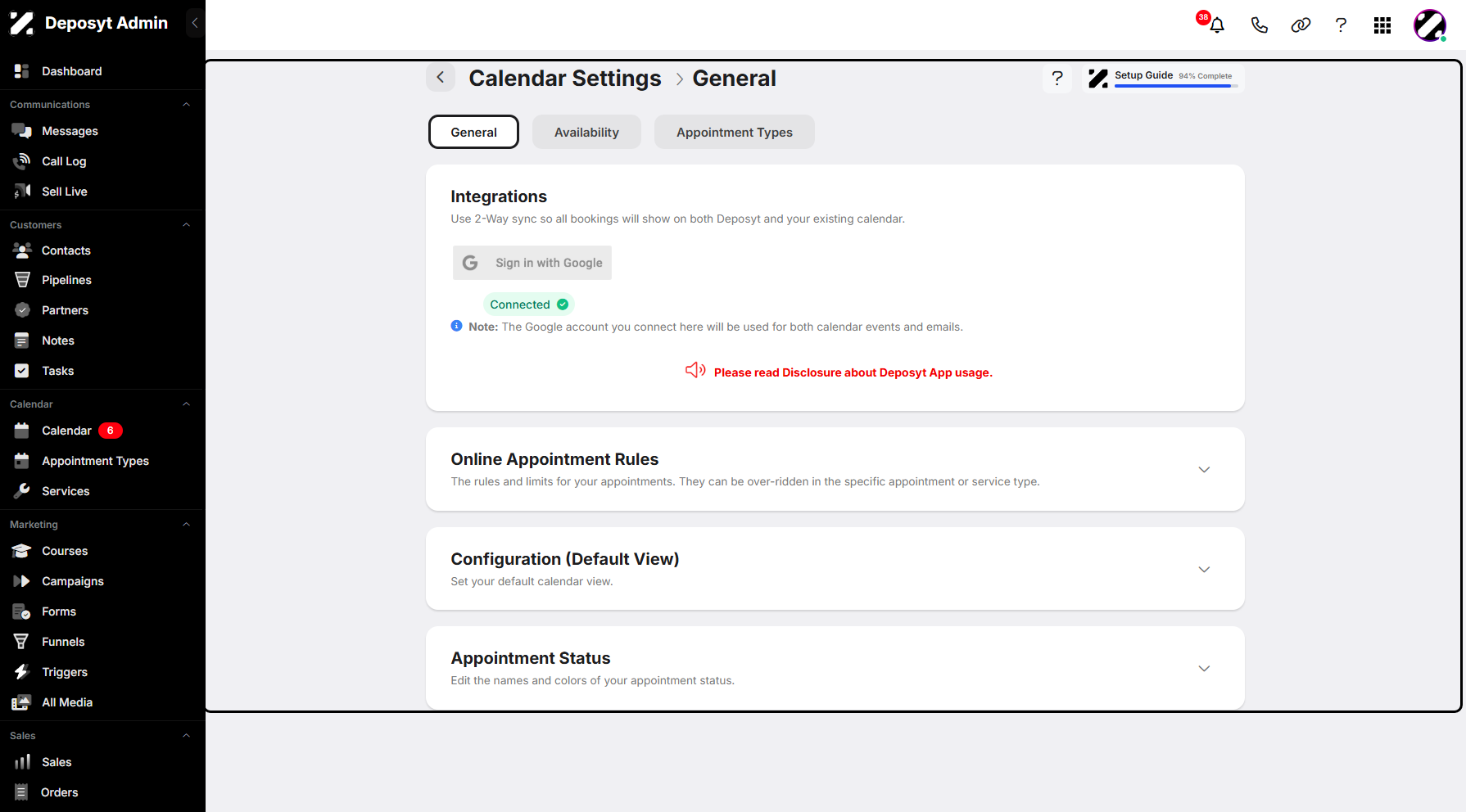The image size is (1466, 812).
Task: Click the Dashboard sidebar icon
Action: click(x=22, y=71)
